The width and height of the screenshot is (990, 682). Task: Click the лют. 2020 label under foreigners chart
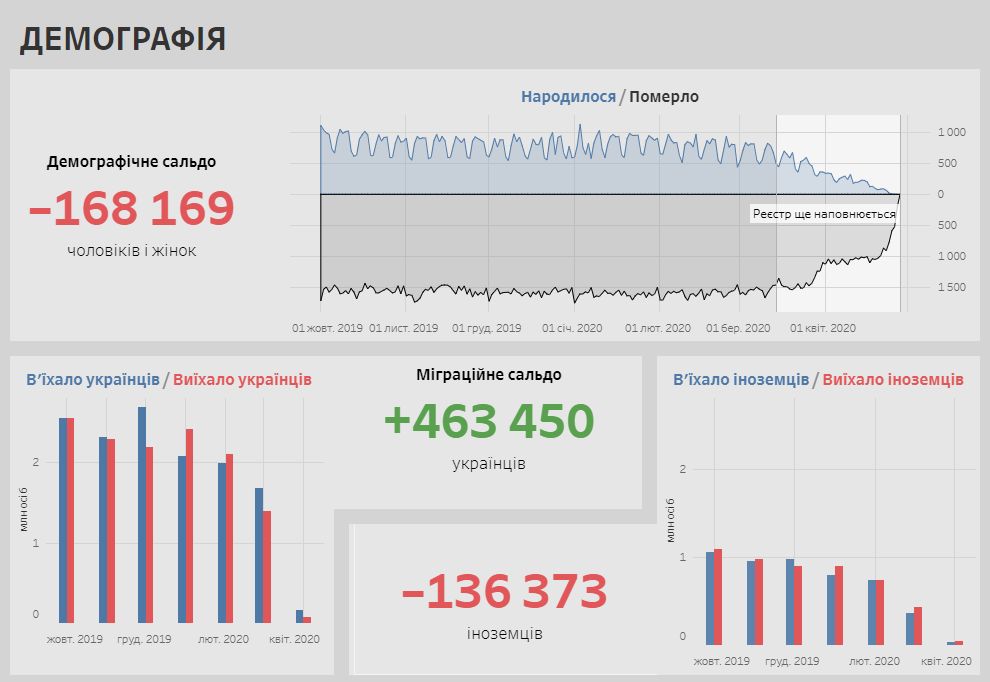pos(874,661)
